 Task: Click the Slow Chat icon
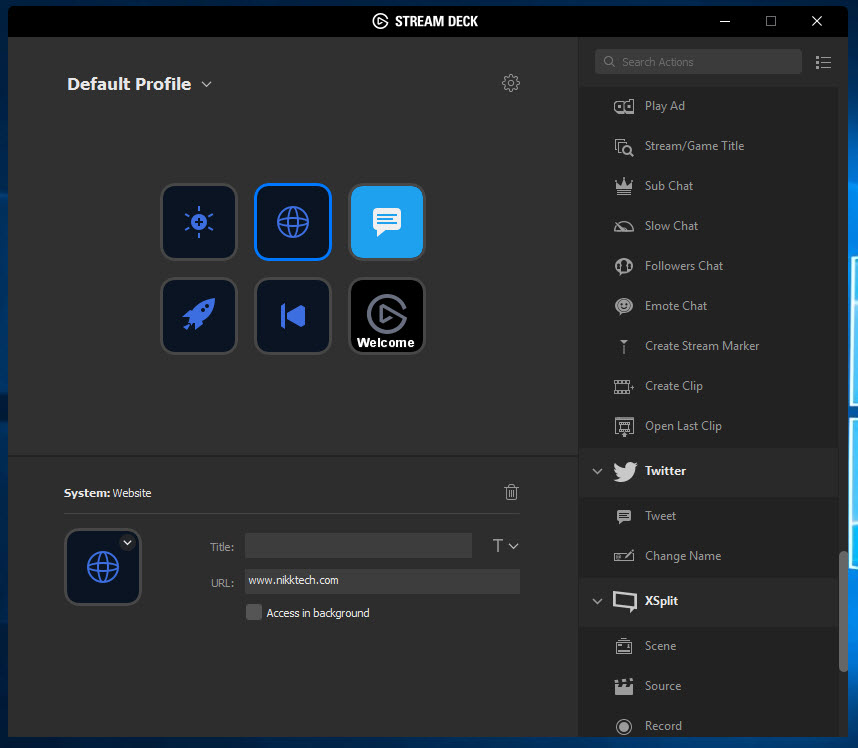[624, 227]
